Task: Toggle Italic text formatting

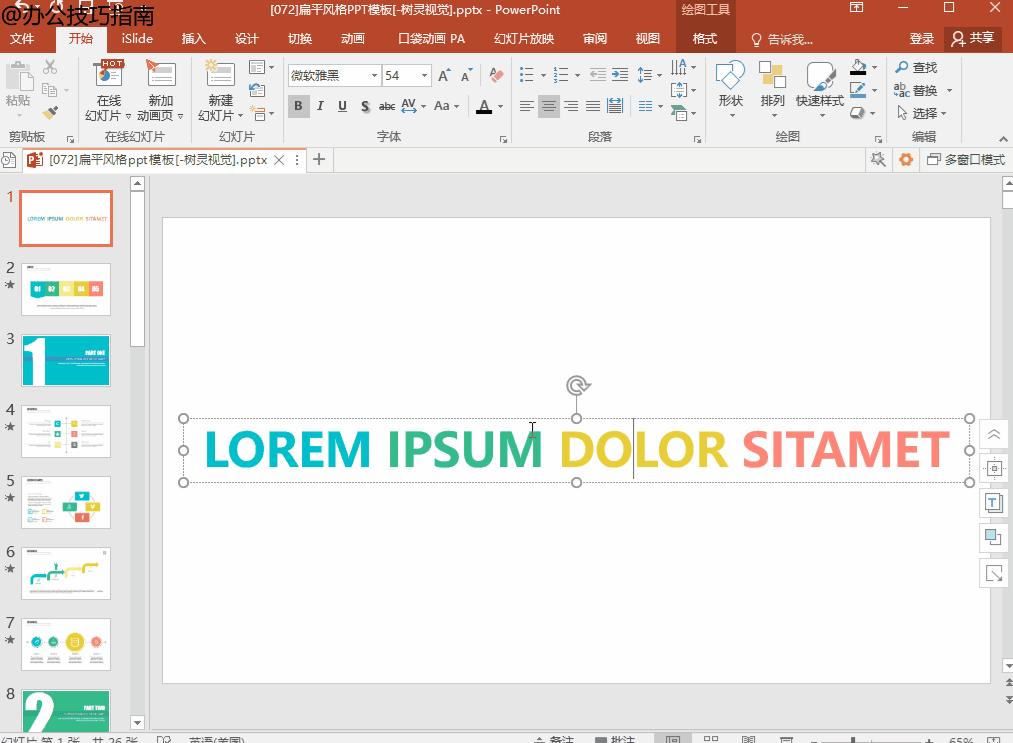Action: pos(320,106)
